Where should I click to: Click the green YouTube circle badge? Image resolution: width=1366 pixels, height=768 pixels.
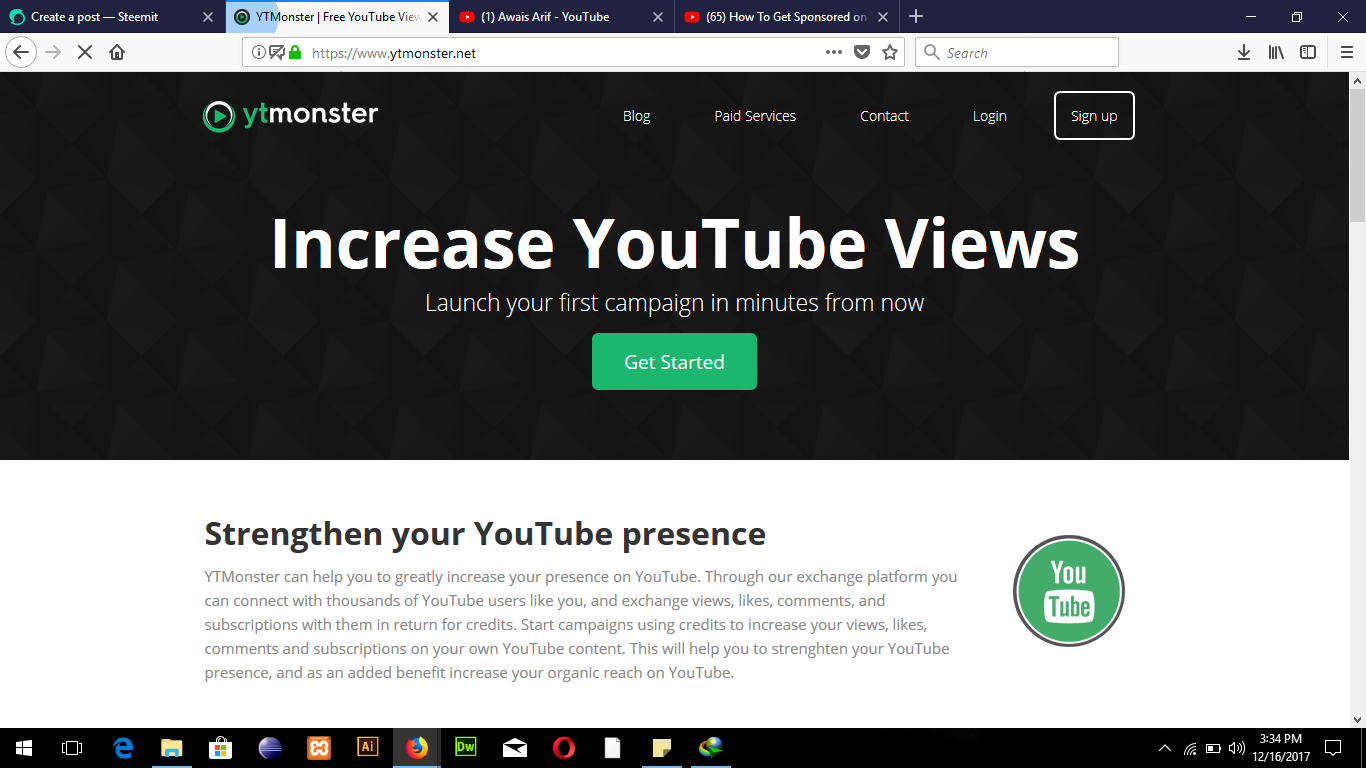1069,591
